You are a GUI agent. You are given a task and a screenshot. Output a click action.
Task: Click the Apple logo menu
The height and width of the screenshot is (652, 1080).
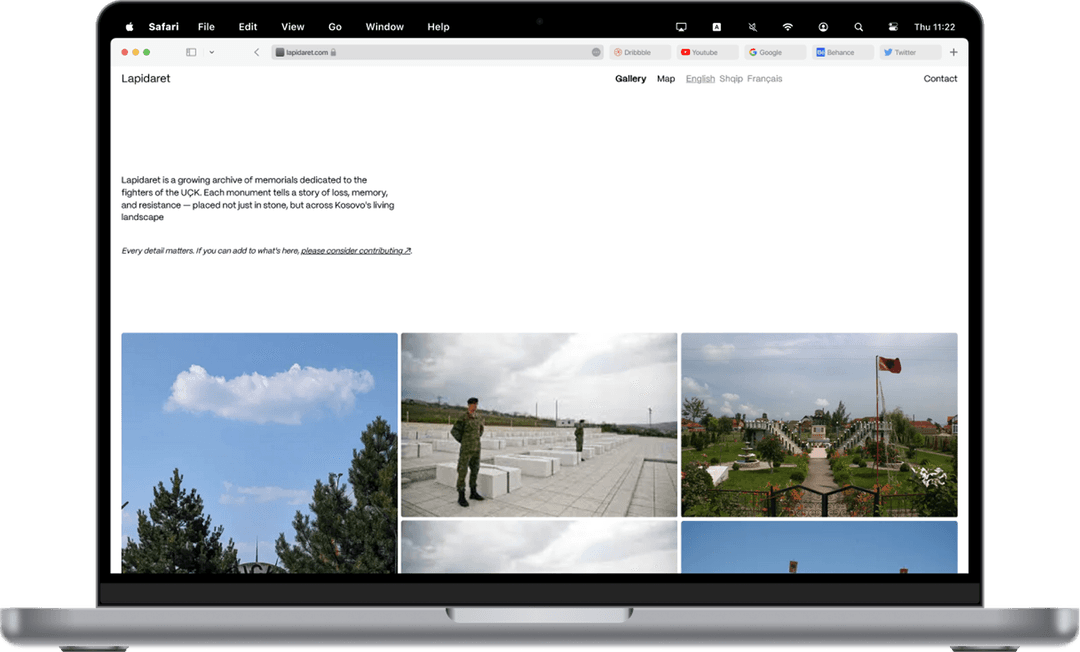click(129, 27)
